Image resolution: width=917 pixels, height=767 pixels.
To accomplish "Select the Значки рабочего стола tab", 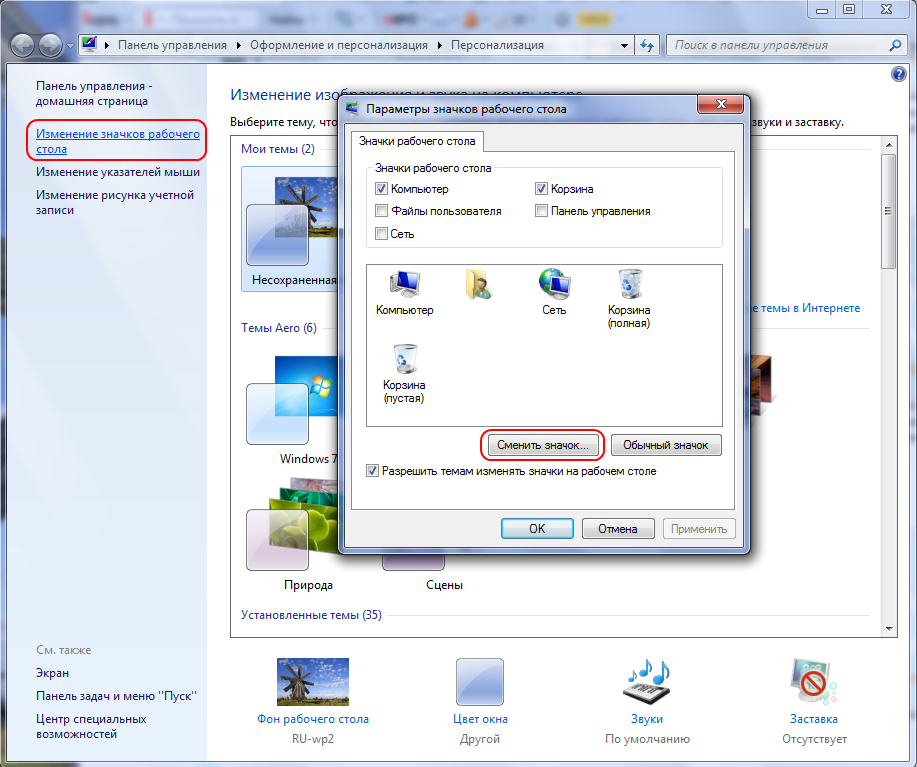I will tap(417, 141).
